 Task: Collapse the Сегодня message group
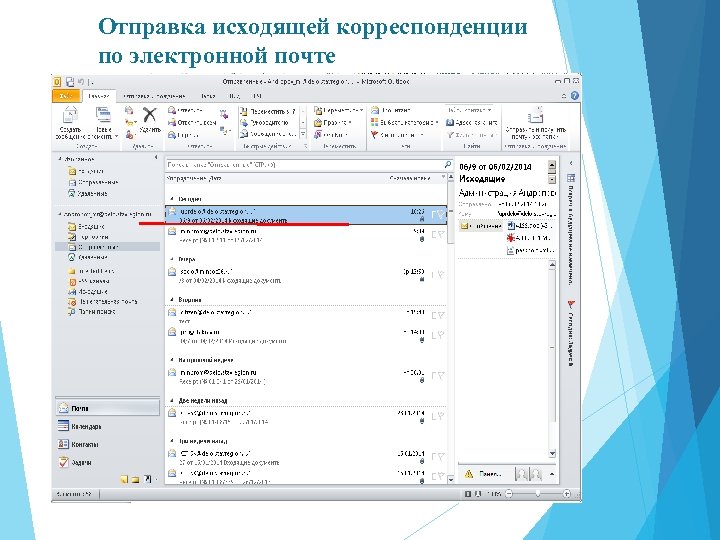(172, 199)
